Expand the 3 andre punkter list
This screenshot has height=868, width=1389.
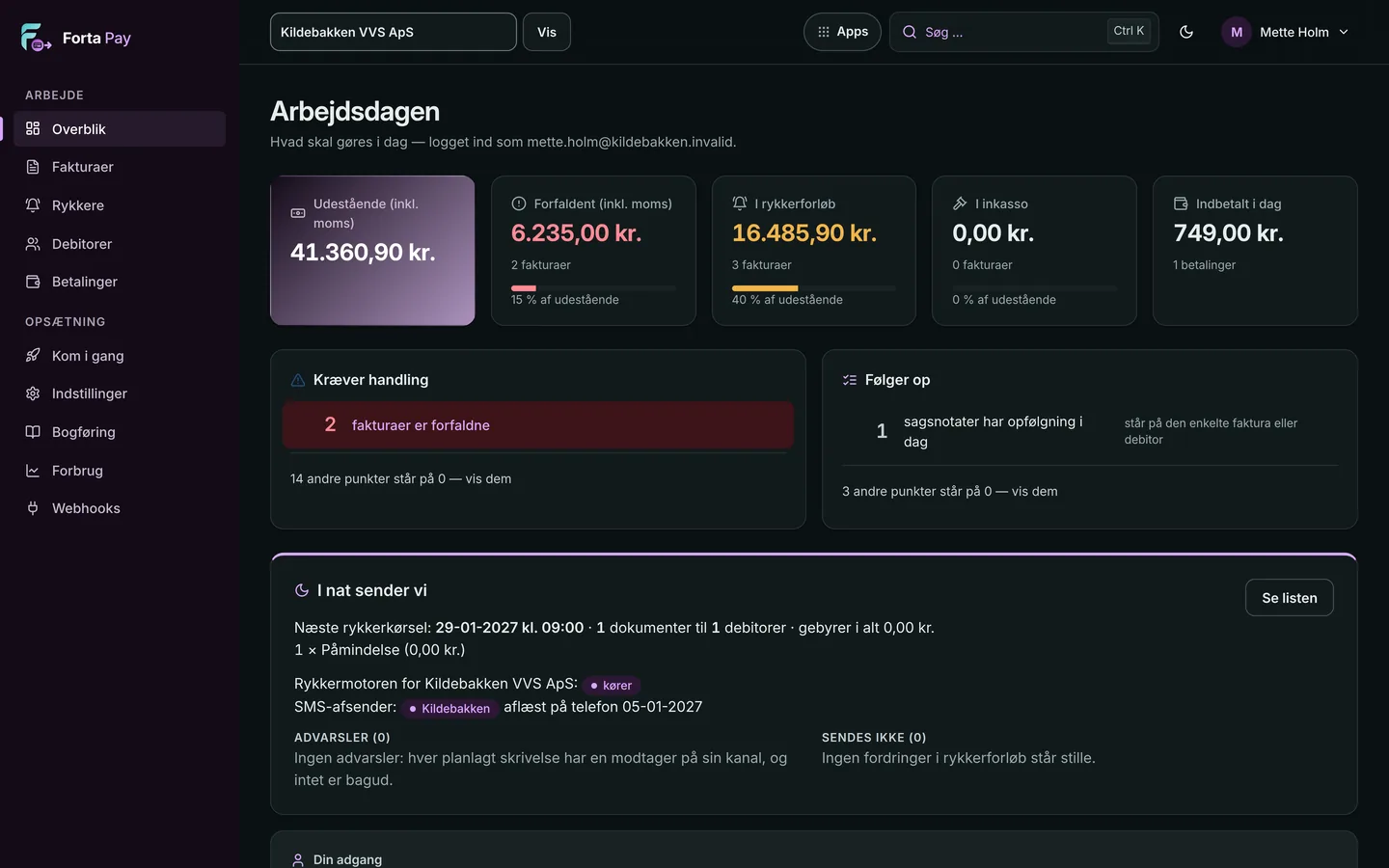[950, 491]
